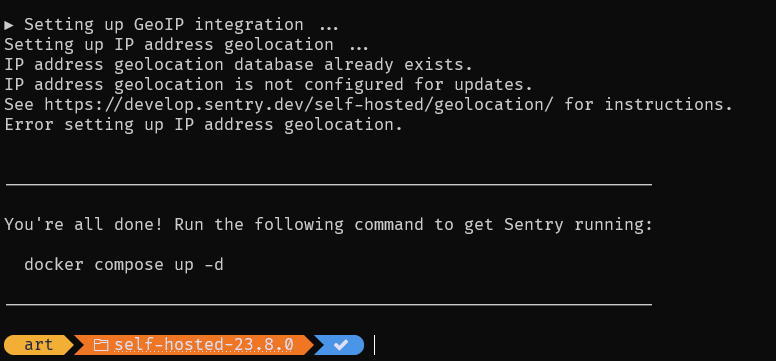
Task: Click the 'docker compose up -d' command text
Action: (124, 264)
